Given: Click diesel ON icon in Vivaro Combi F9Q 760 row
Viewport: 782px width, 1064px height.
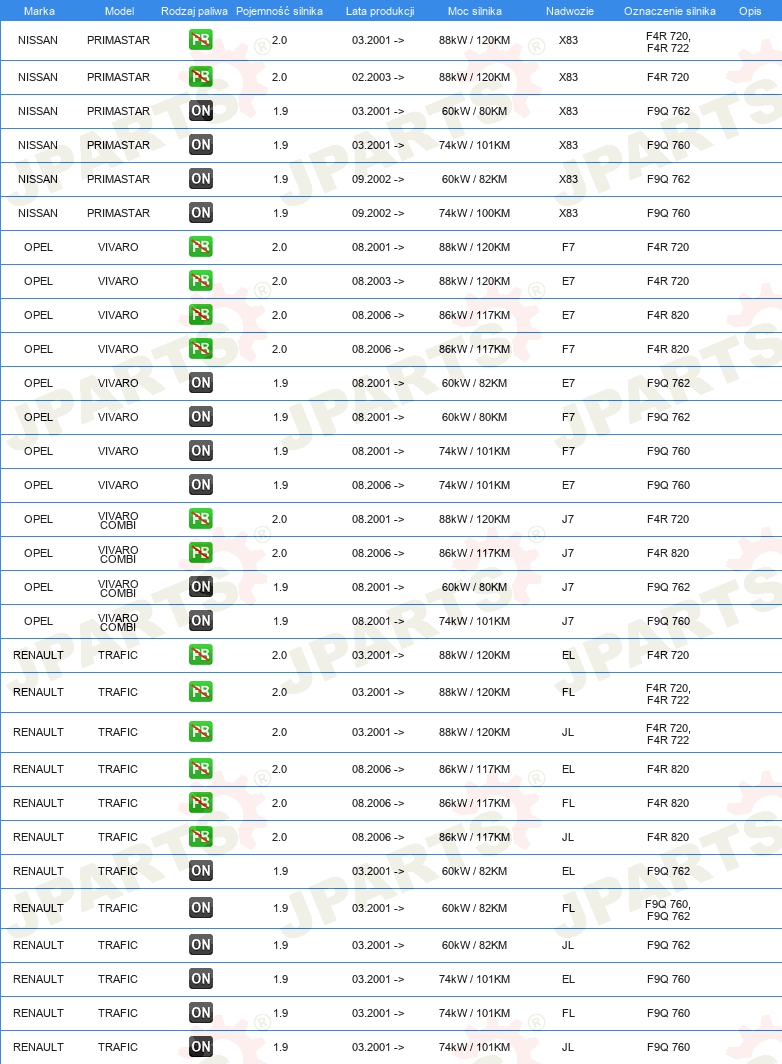Looking at the screenshot, I should coord(200,620).
